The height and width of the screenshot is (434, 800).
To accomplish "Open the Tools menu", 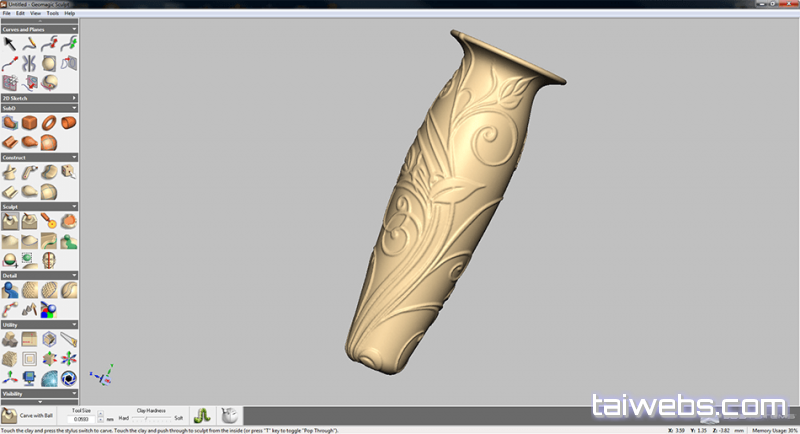I will (x=50, y=13).
